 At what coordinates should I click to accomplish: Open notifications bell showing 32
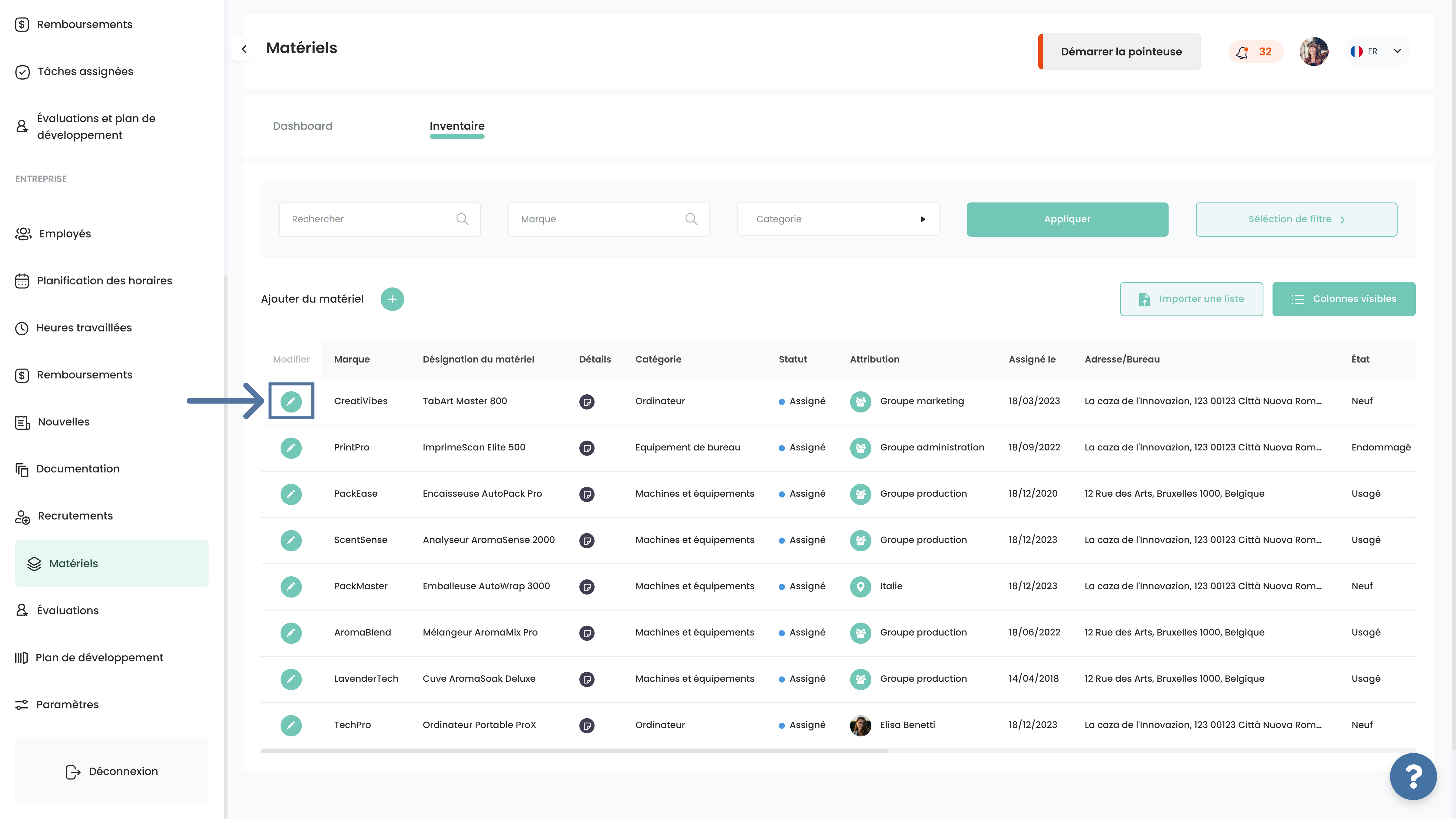(1255, 52)
